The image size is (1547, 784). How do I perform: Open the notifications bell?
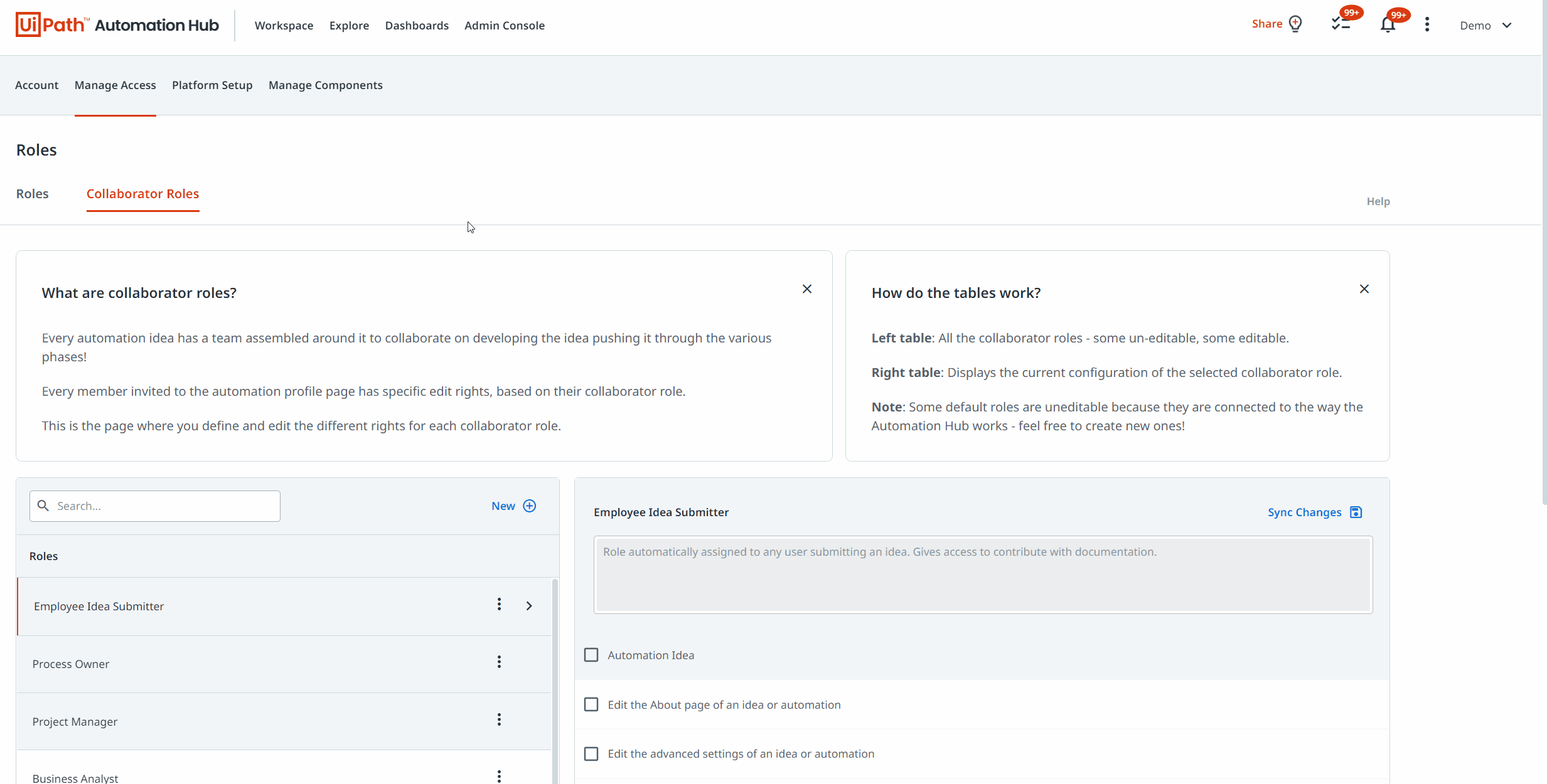tap(1388, 24)
